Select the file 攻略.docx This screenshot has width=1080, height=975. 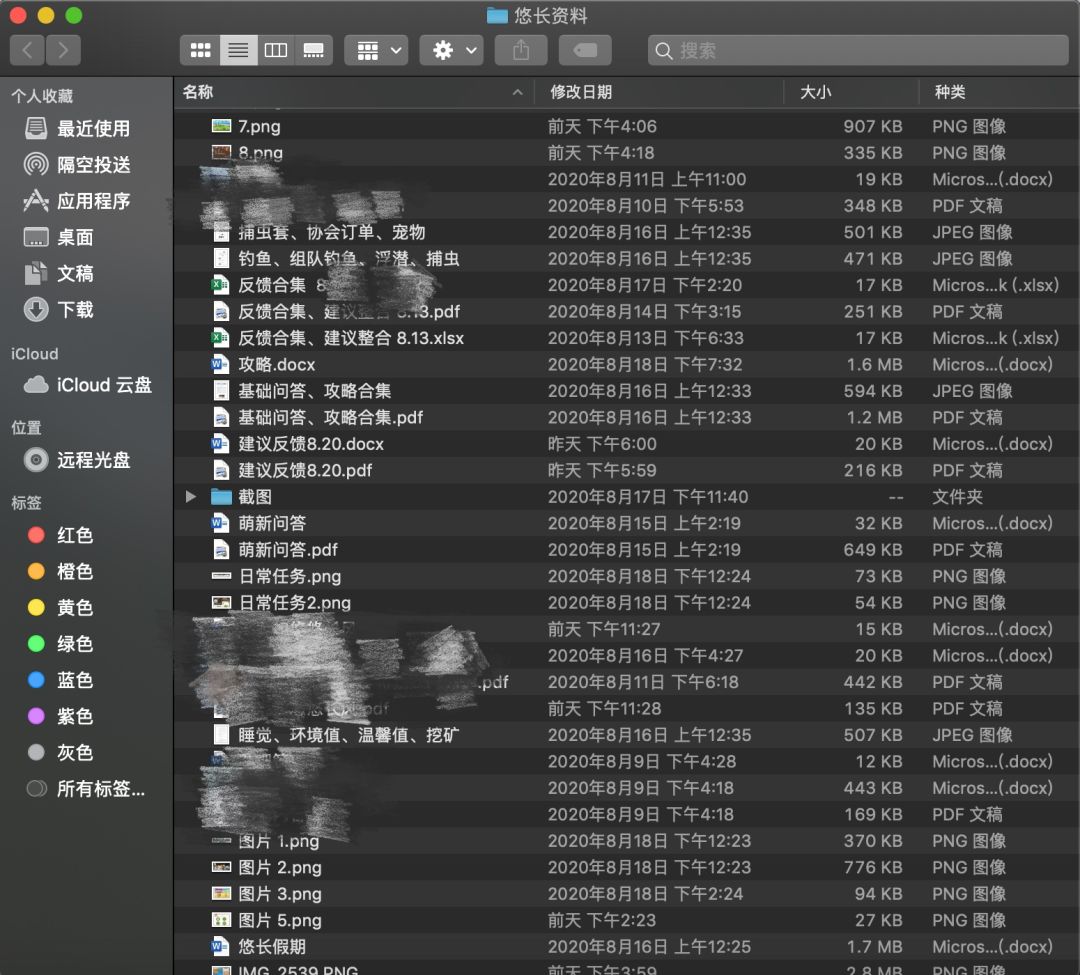[x=276, y=364]
